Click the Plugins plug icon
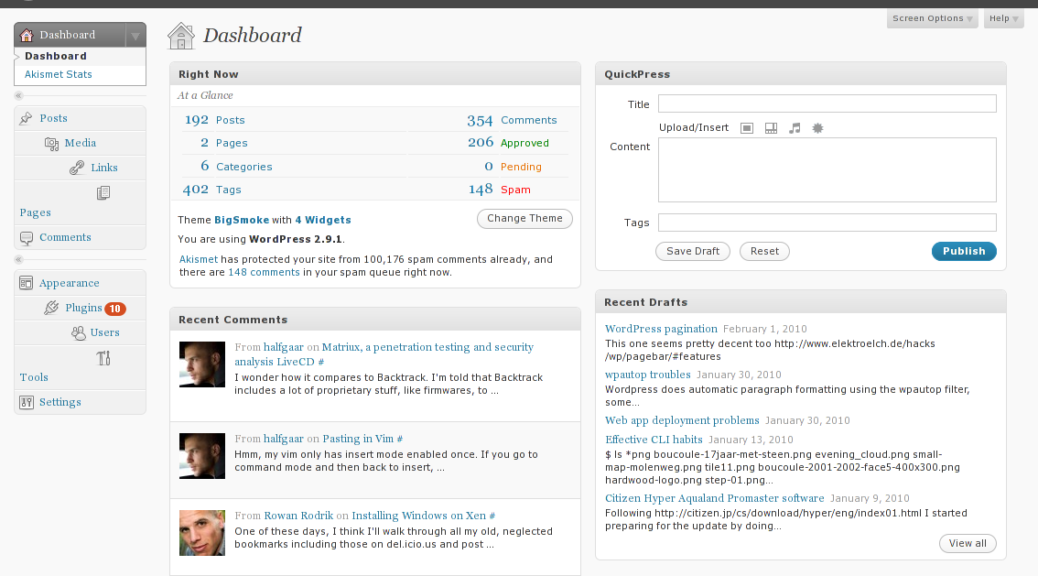Viewport: 1038px width, 576px height. (52, 308)
